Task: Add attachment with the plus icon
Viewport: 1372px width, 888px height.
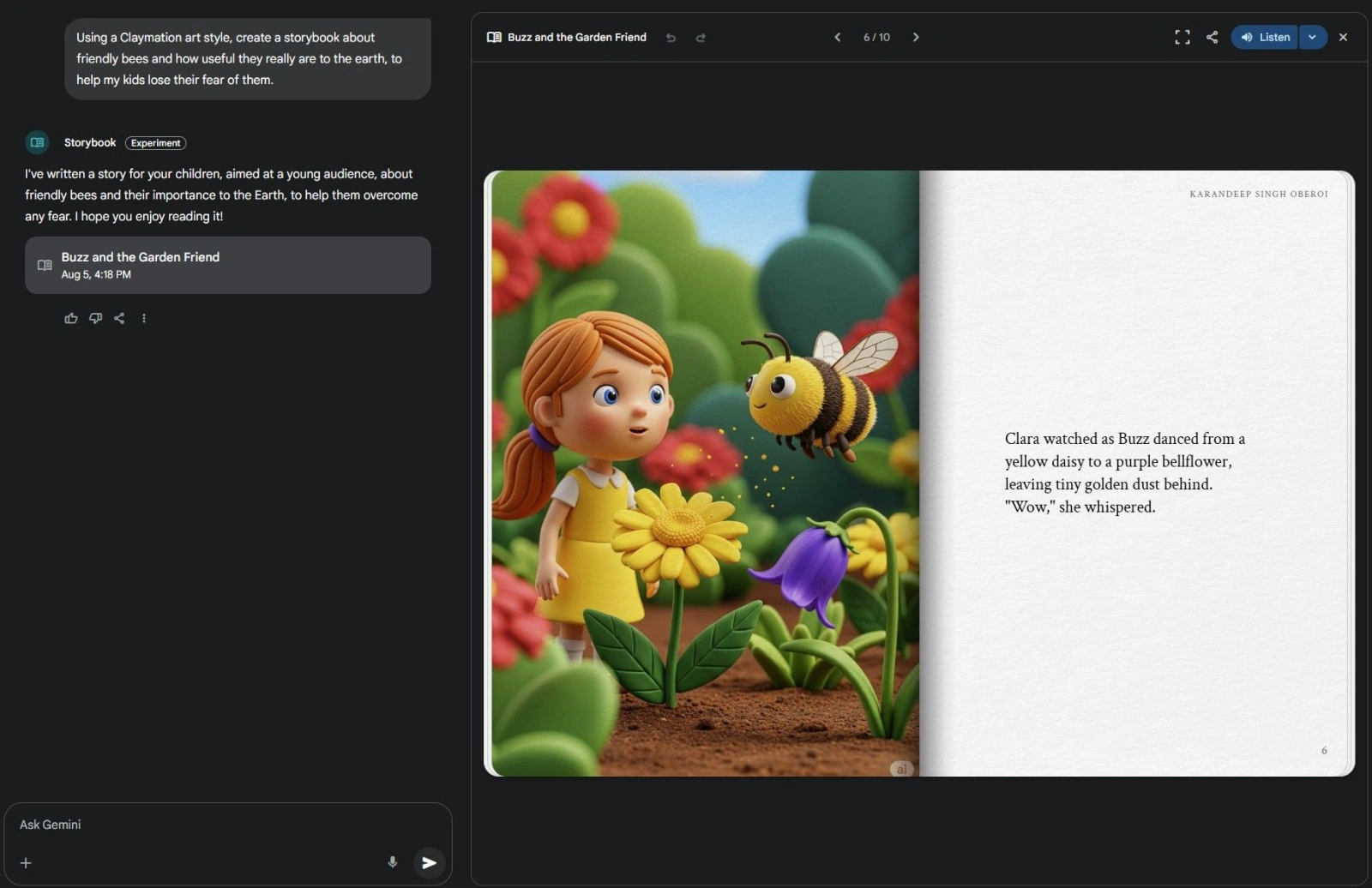Action: 26,863
